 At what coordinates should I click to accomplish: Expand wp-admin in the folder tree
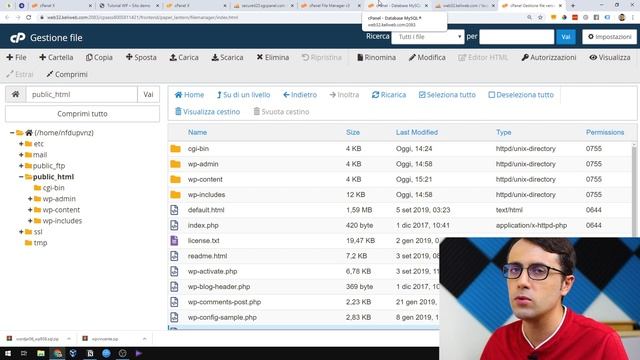30,199
